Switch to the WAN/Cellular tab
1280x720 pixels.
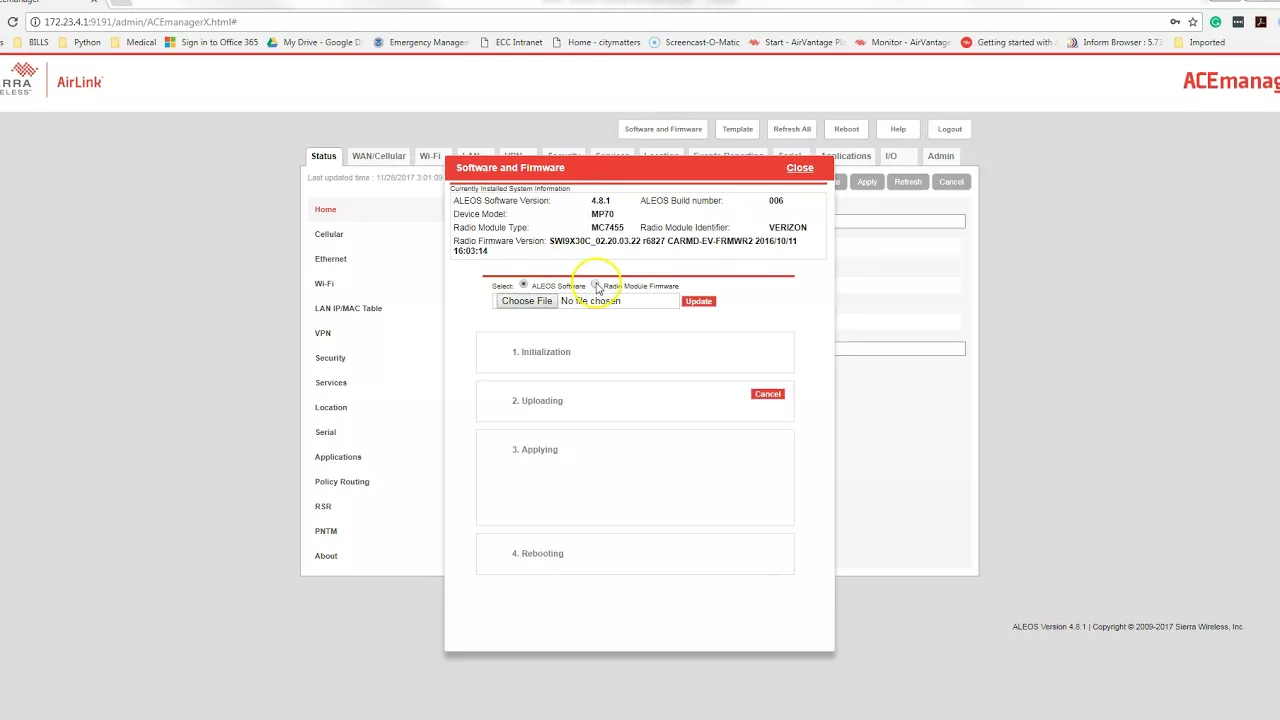tap(379, 156)
